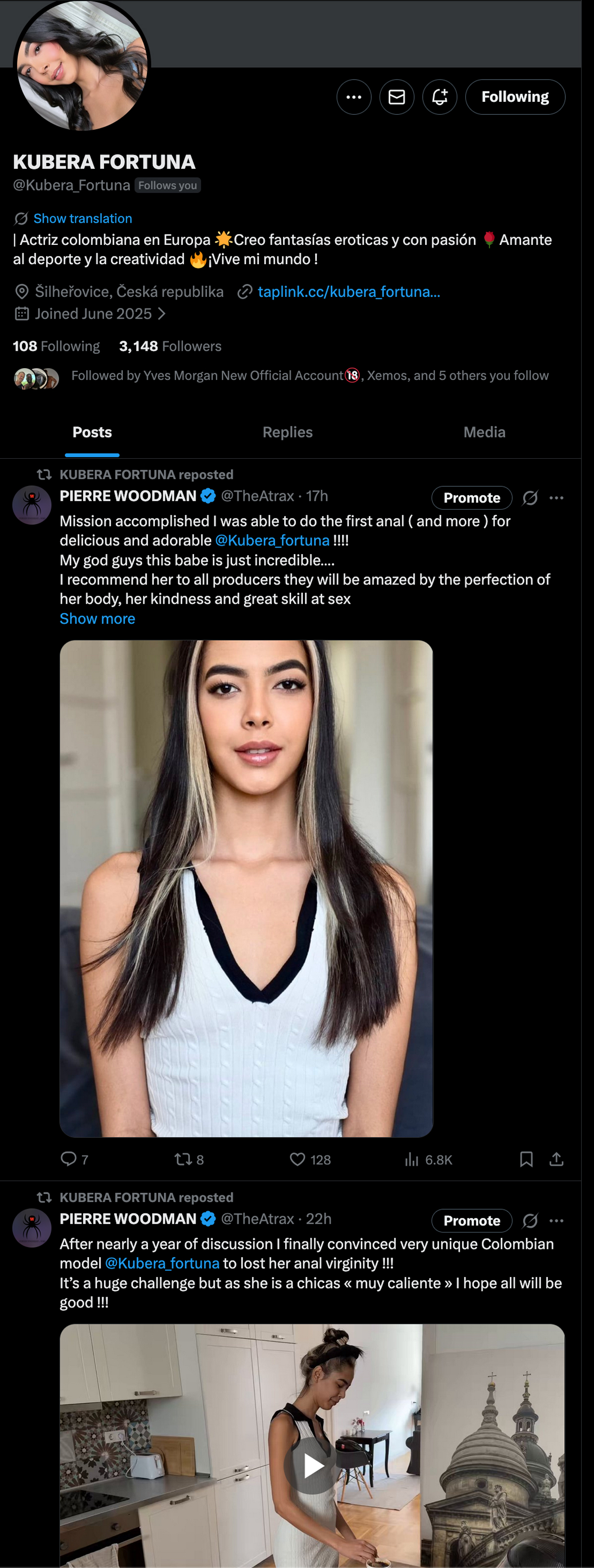Viewport: 594px width, 1568px height.
Task: Open the taplink.cc profile link
Action: click(x=348, y=291)
